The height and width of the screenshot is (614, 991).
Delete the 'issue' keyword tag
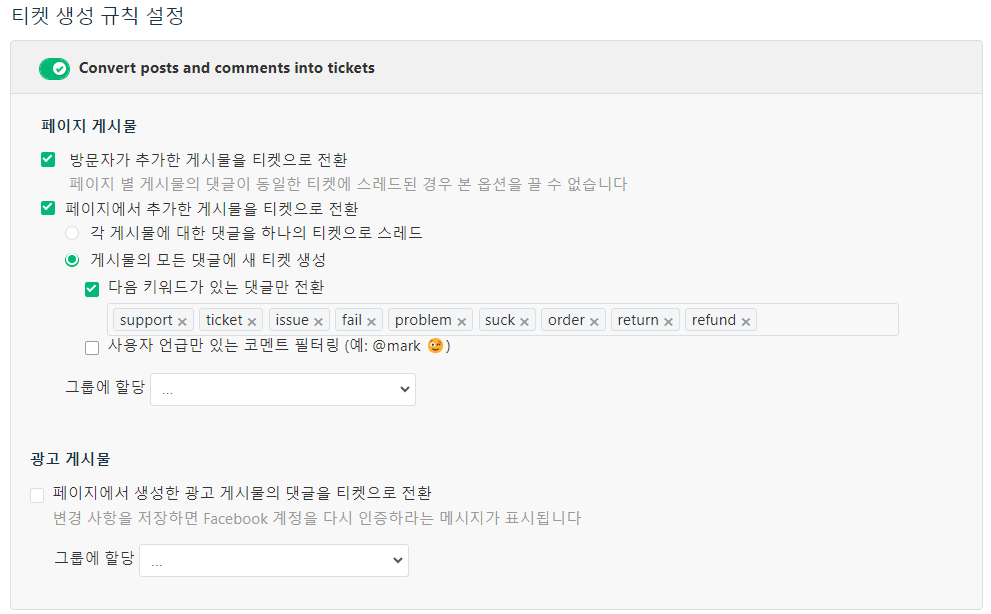[319, 322]
